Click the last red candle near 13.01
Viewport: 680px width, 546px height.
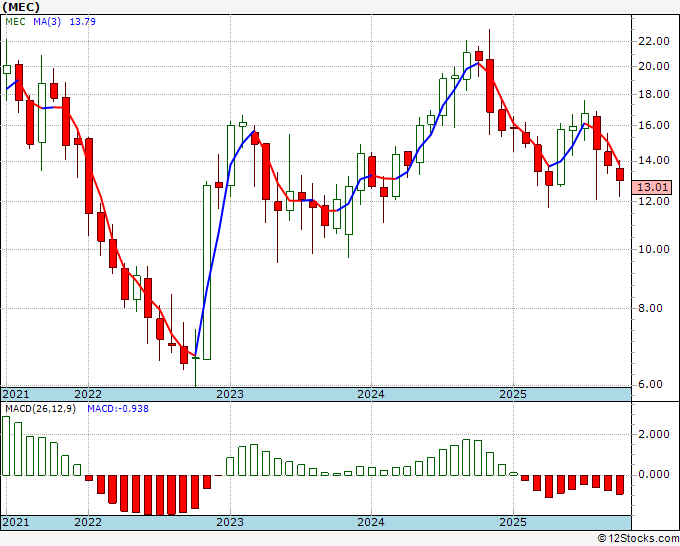[620, 174]
